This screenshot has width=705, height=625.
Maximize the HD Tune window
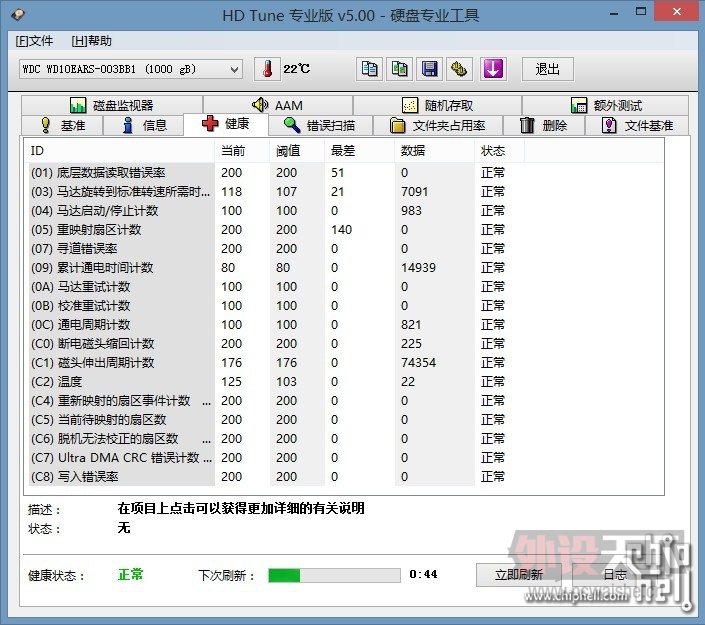pyautogui.click(x=641, y=12)
